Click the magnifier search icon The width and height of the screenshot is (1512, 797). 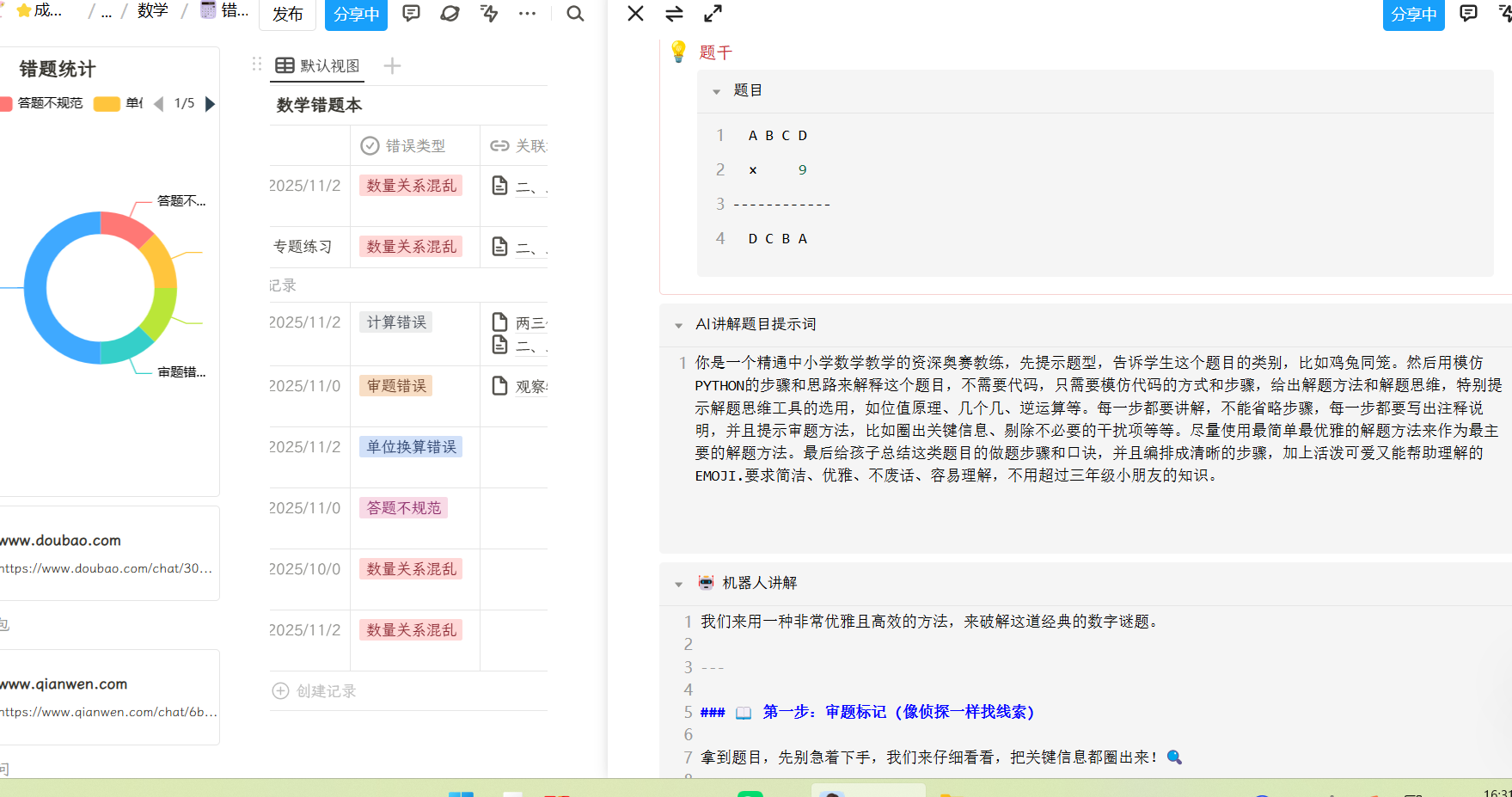tap(575, 14)
